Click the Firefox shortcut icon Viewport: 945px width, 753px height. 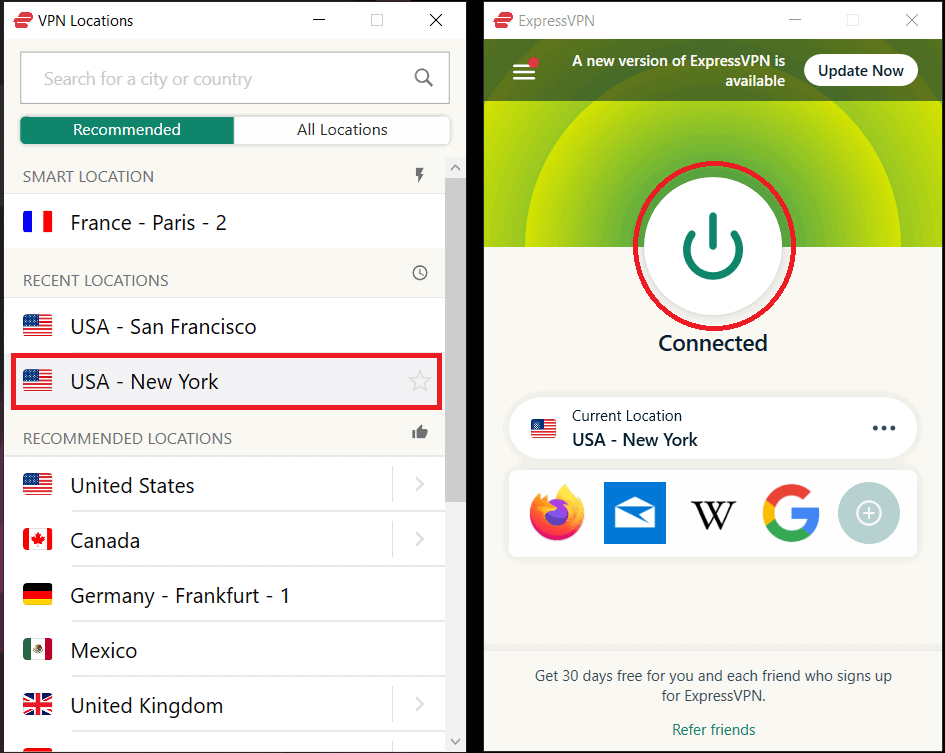tap(557, 513)
